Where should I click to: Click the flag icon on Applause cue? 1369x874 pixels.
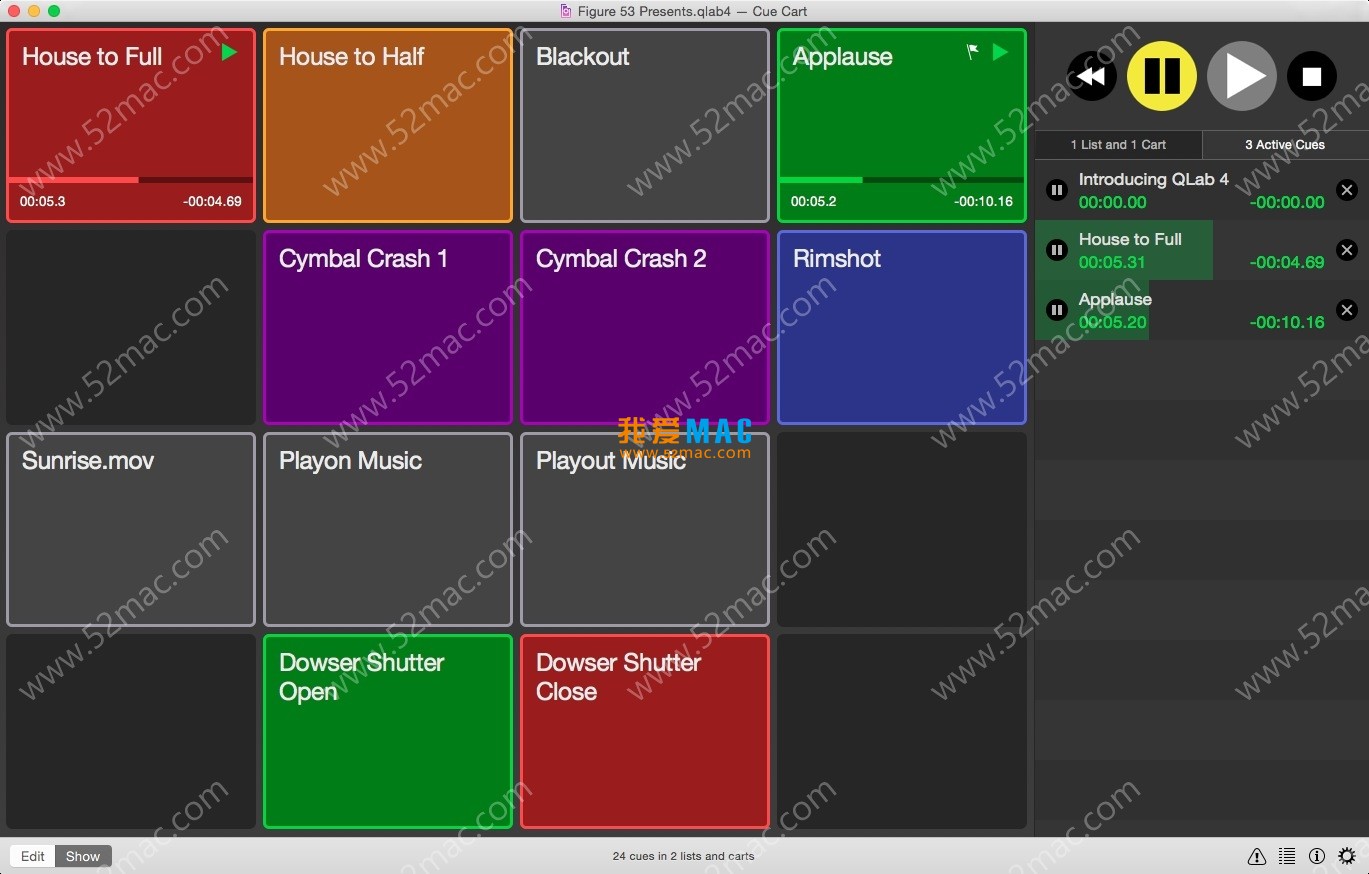click(972, 52)
